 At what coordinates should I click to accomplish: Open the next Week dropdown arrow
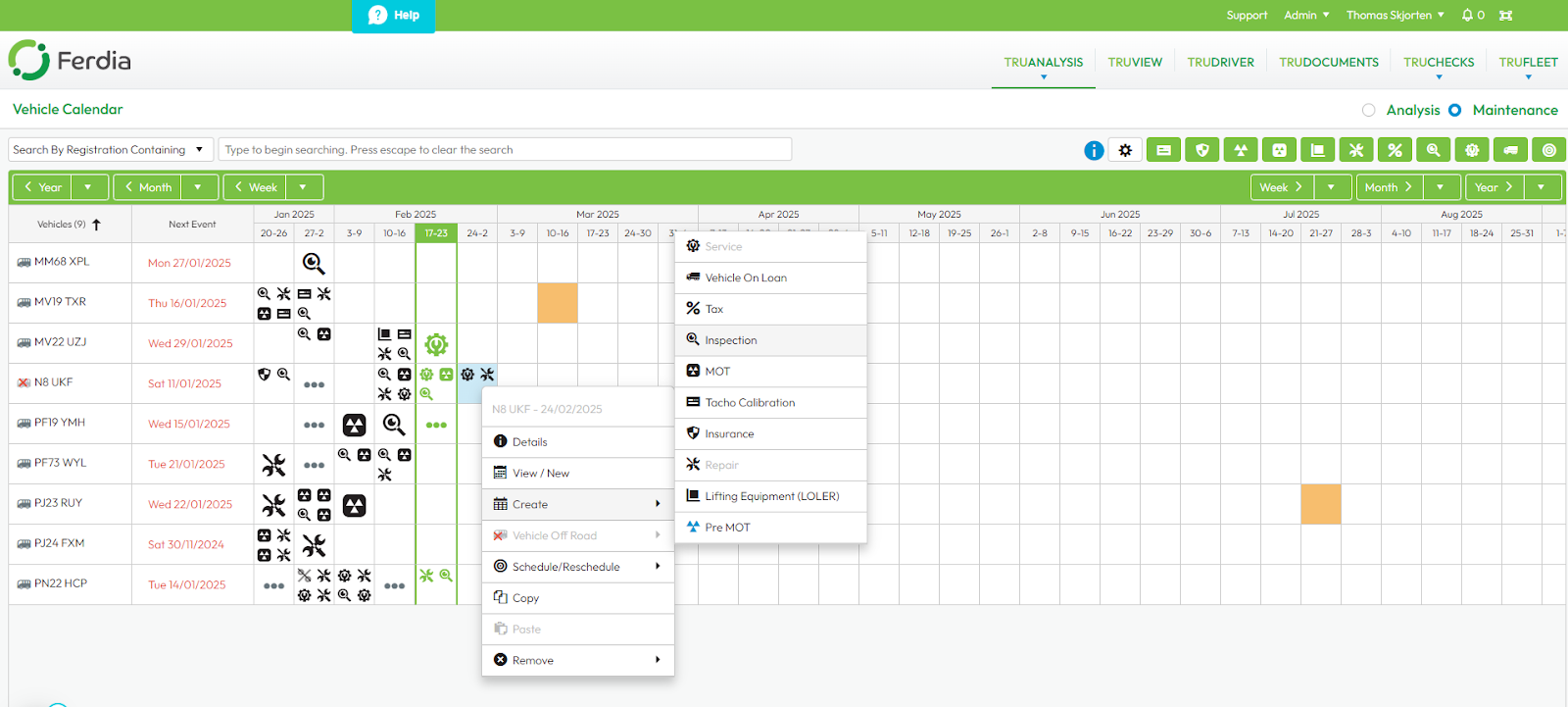click(x=1332, y=187)
